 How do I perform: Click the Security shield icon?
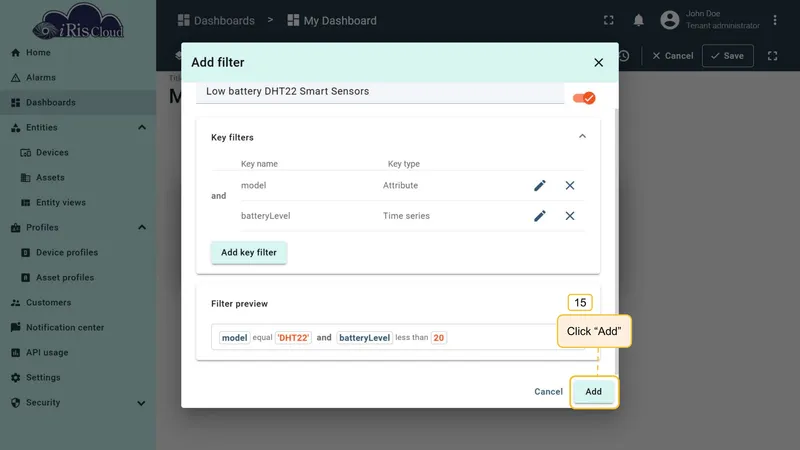coord(15,403)
